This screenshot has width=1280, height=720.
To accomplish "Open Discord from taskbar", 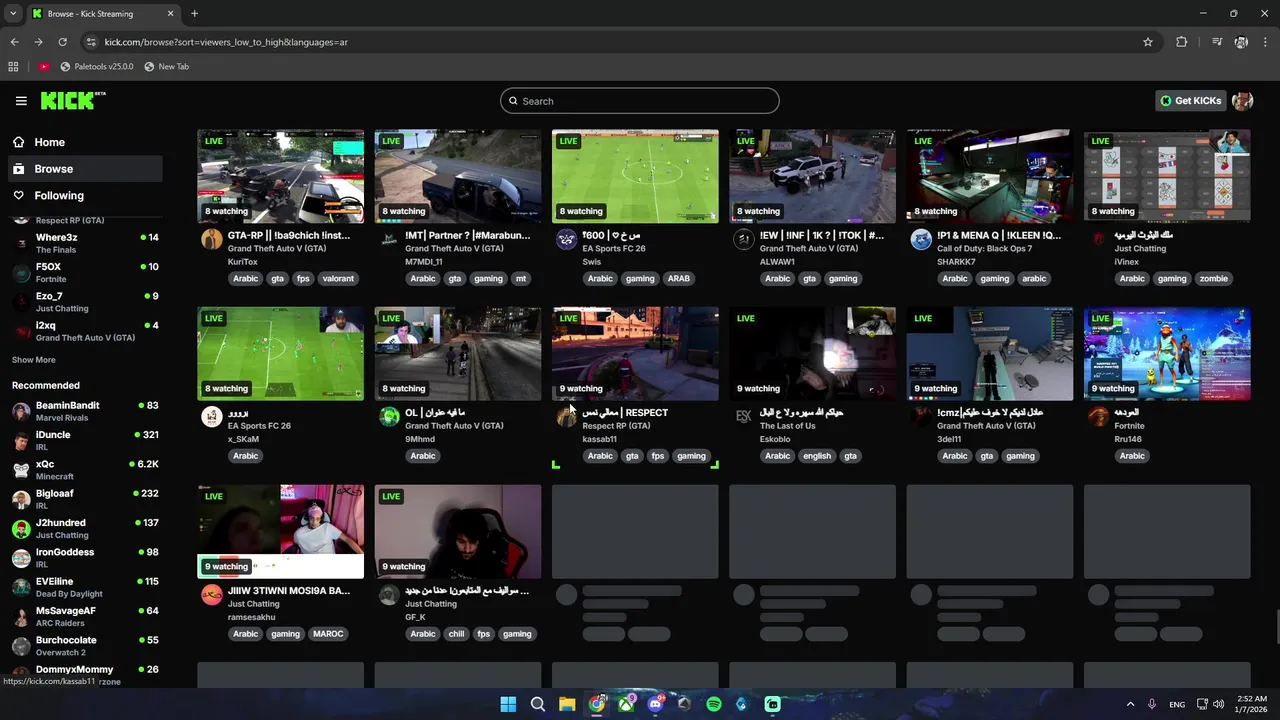I will click(x=655, y=704).
